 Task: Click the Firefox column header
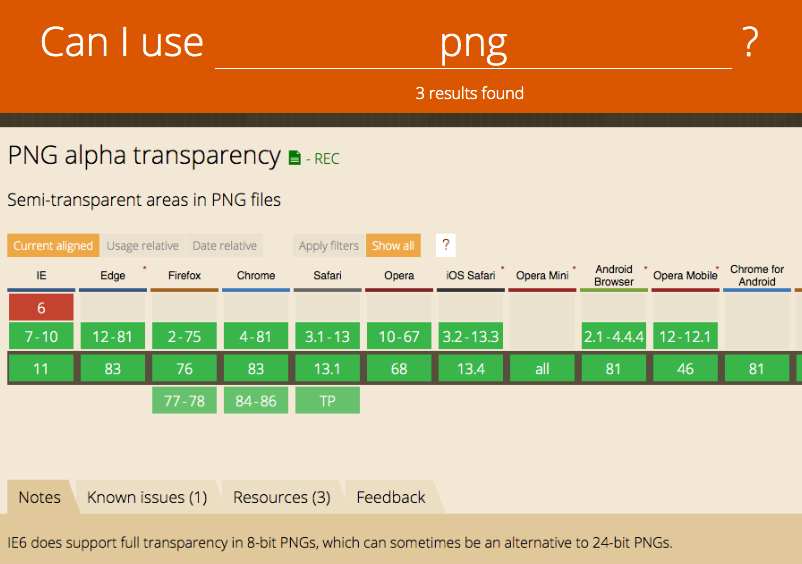click(184, 276)
